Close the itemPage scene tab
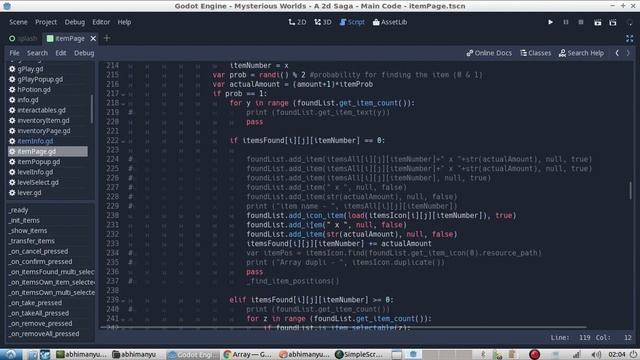Viewport: 640px width, 360px height. 93,38
